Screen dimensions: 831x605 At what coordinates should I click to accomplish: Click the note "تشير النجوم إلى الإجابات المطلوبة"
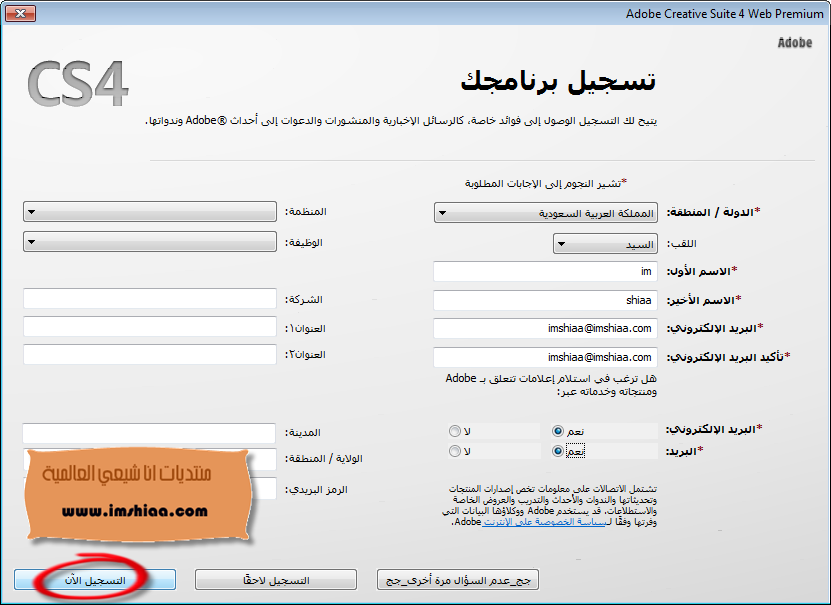point(543,183)
